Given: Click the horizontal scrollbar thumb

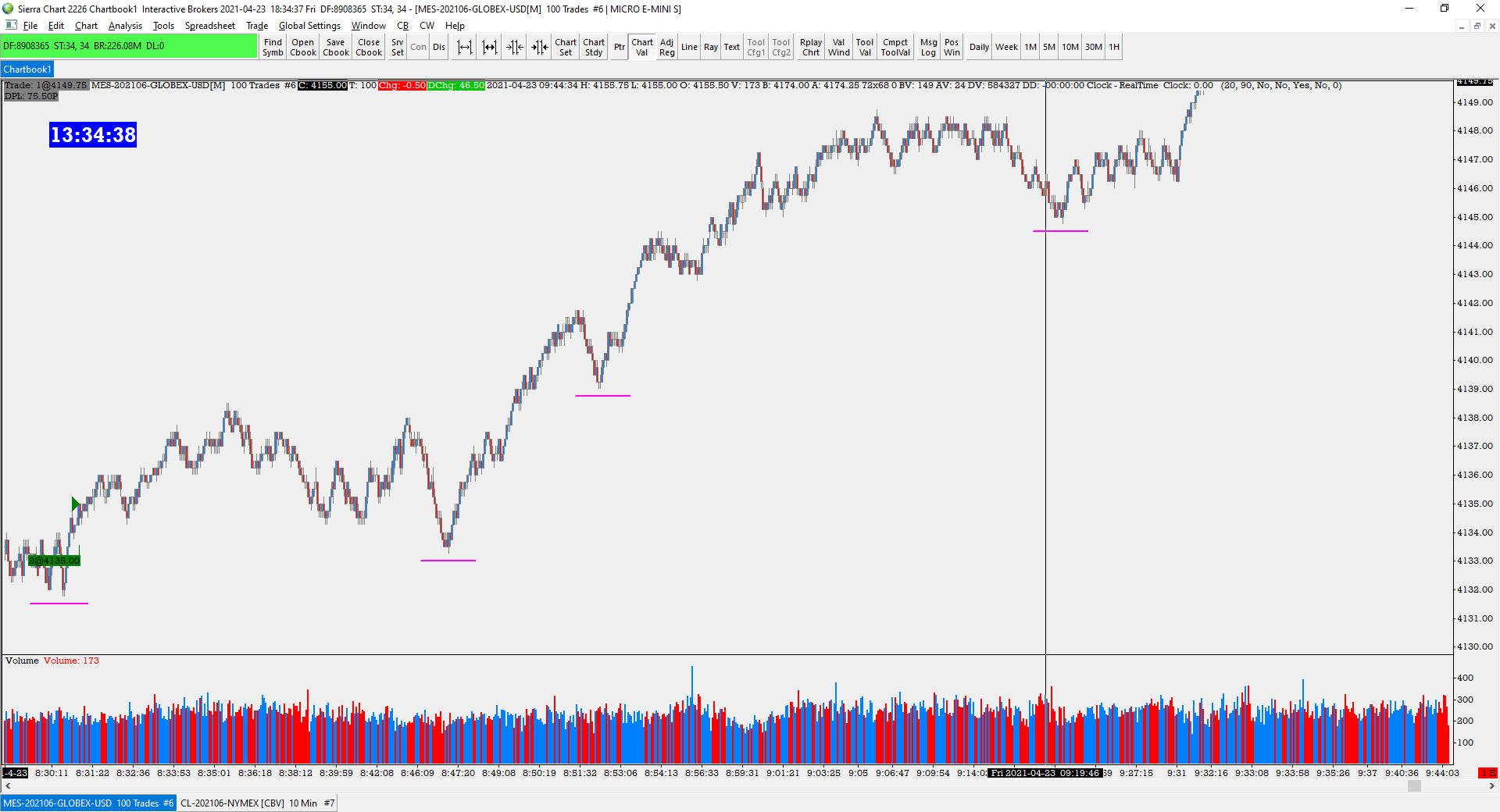Looking at the screenshot, I should coord(1414,786).
